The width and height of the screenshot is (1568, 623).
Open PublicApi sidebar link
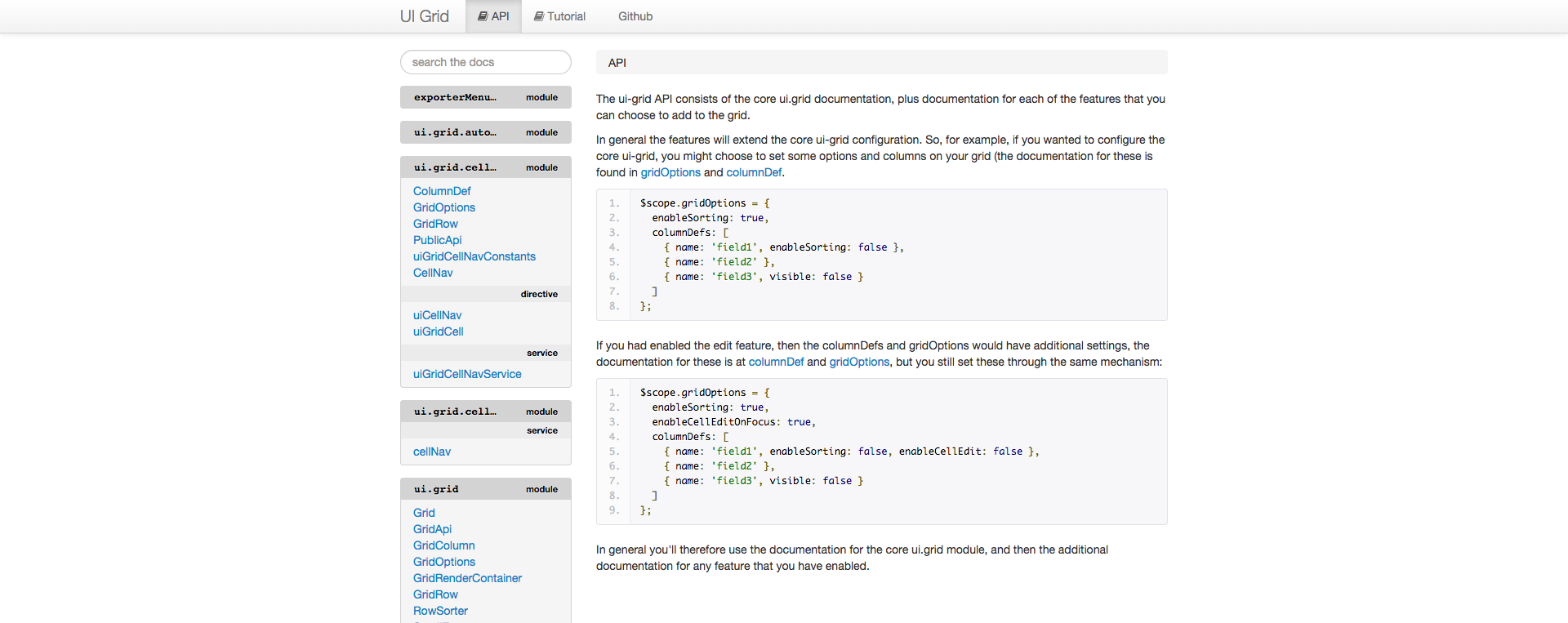pos(438,240)
